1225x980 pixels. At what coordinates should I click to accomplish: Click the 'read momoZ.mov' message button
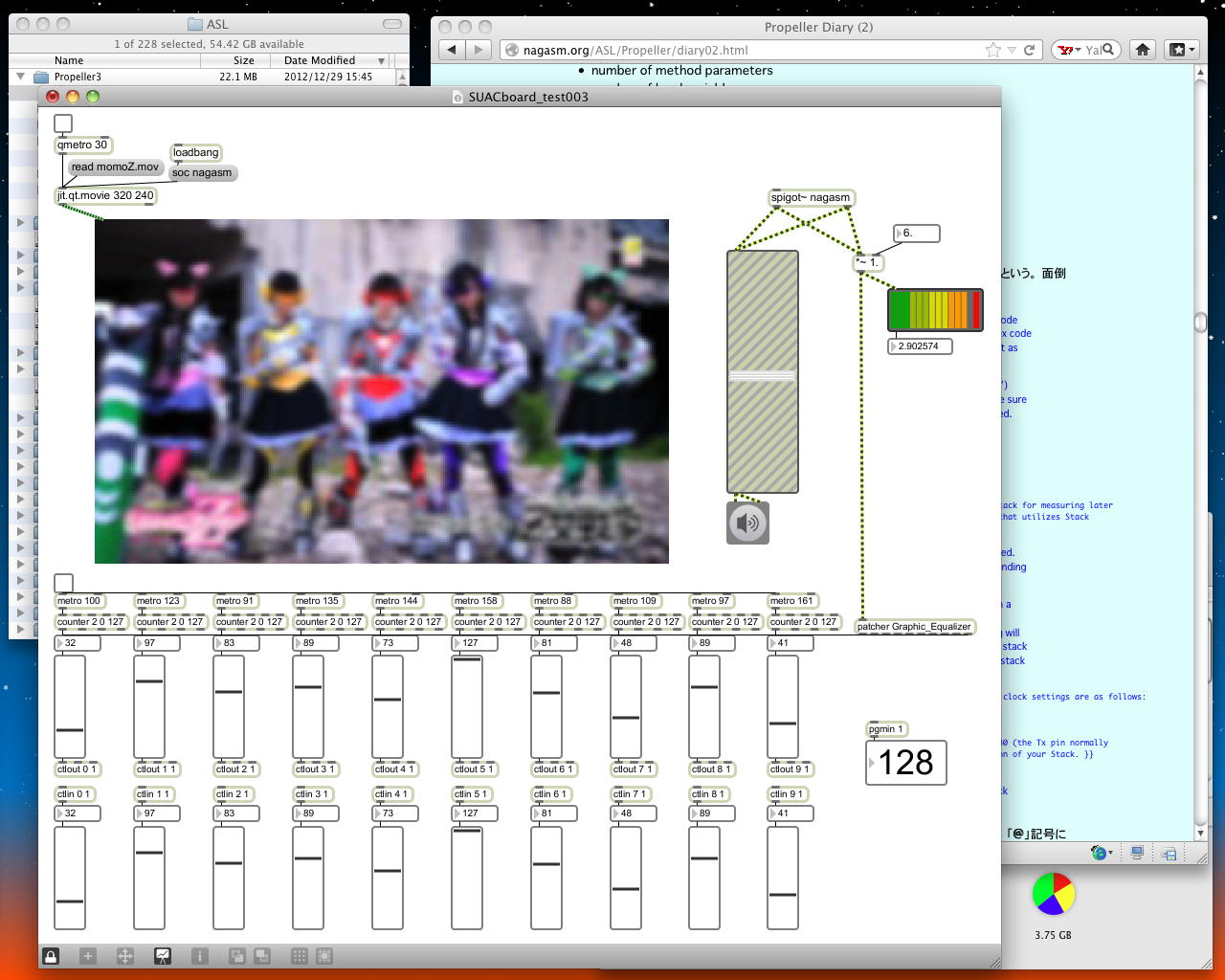115,167
